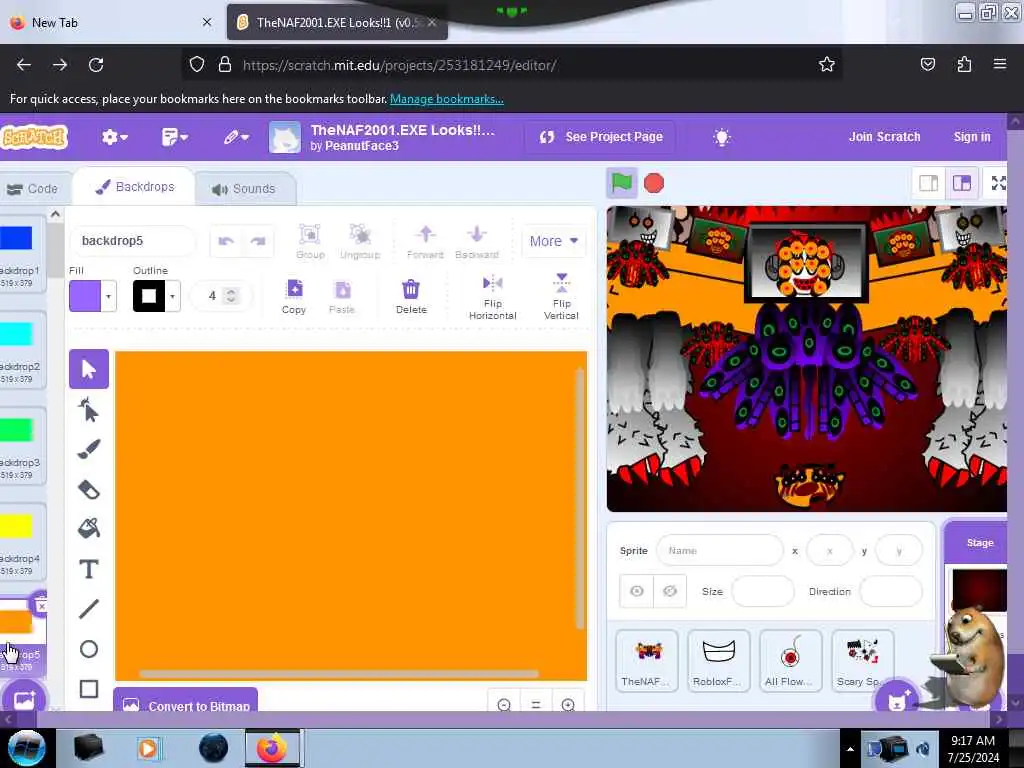Click the purple Fill color swatch

pyautogui.click(x=85, y=296)
